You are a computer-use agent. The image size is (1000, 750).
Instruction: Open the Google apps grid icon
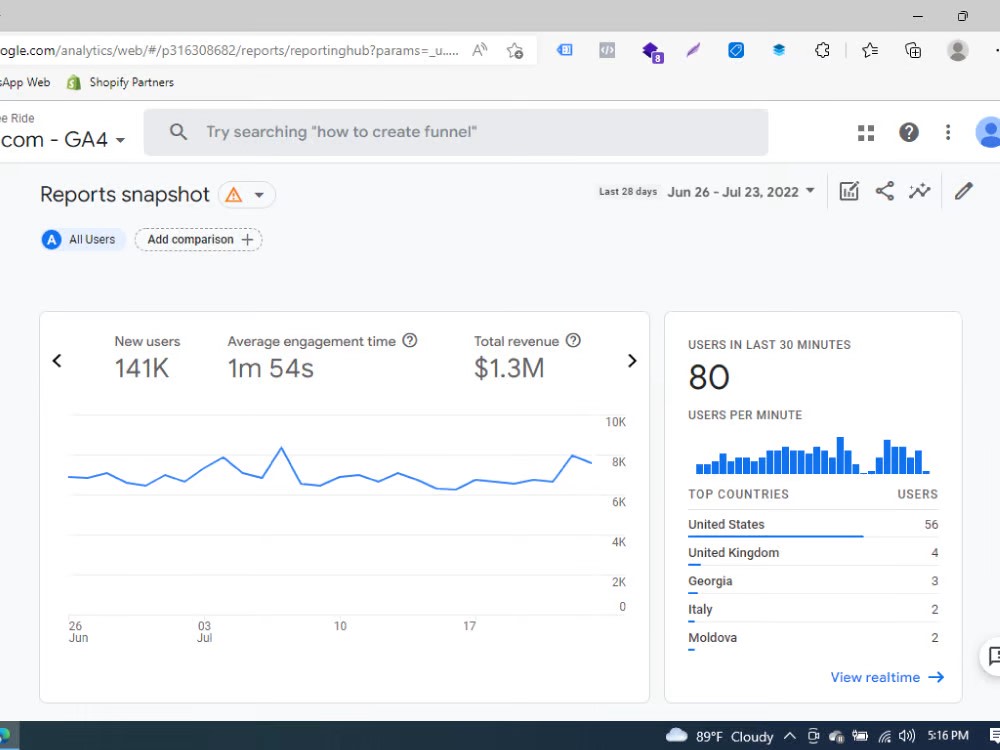click(865, 133)
